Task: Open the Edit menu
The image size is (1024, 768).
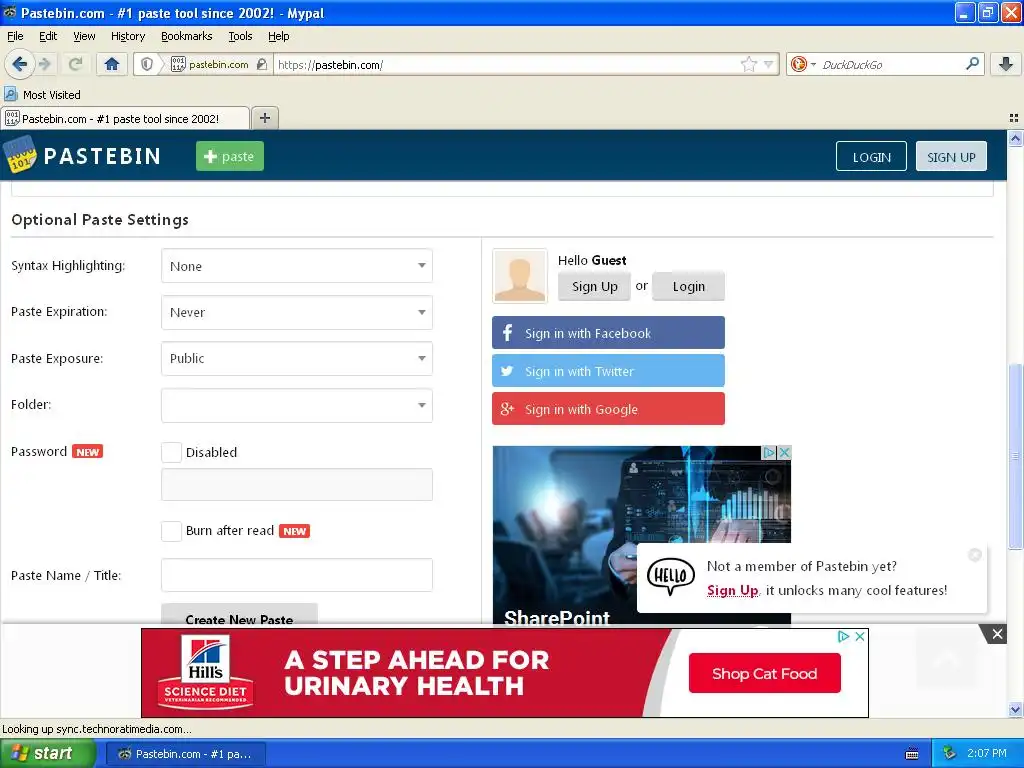Action: (x=48, y=36)
